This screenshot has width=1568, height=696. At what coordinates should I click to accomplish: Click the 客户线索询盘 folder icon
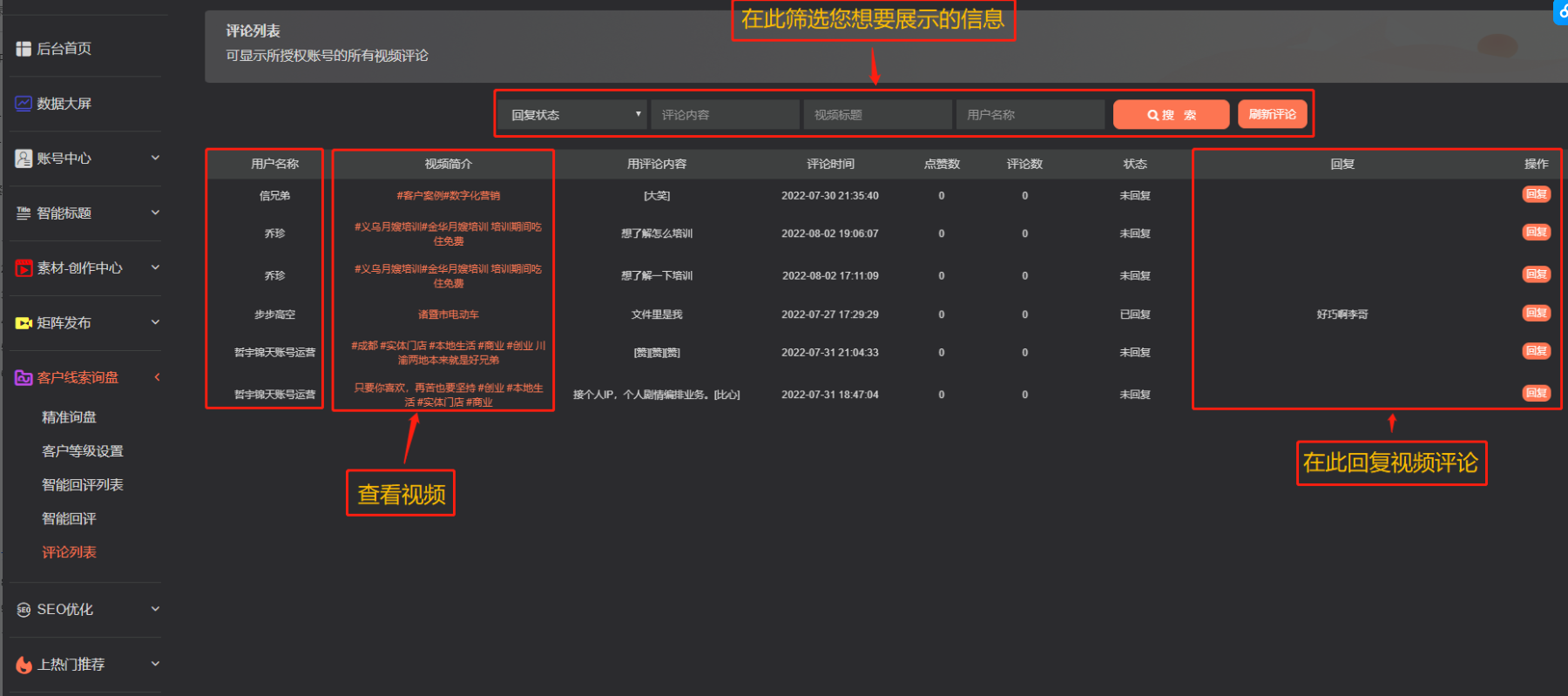24,378
